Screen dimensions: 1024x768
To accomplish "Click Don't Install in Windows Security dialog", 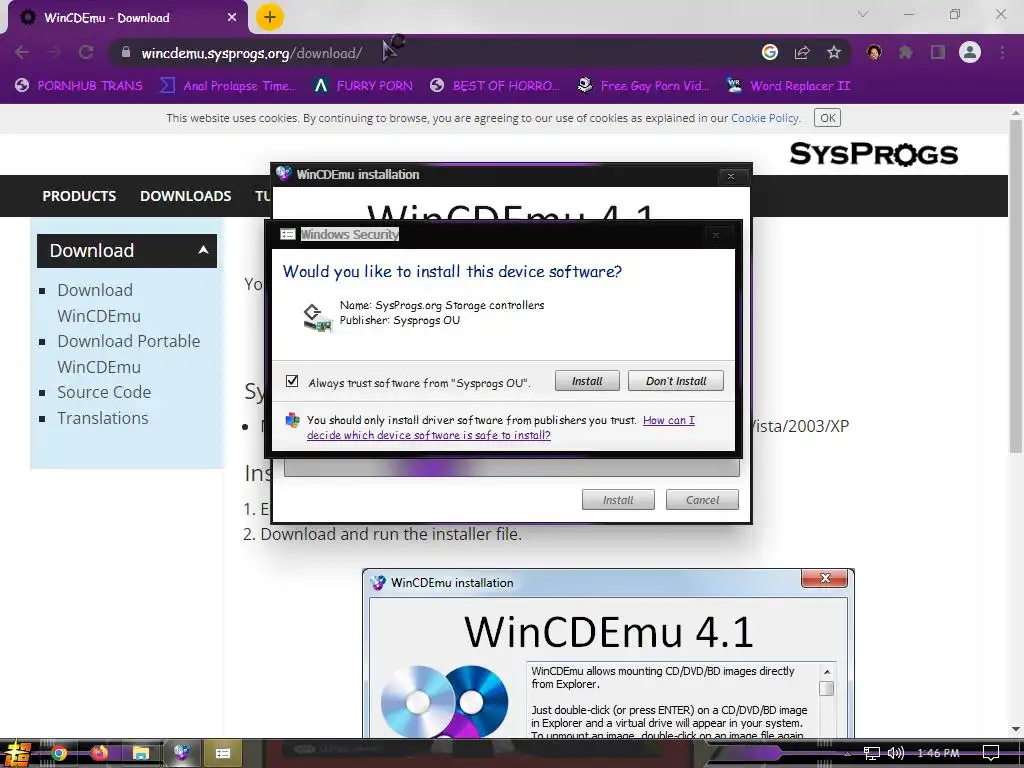I will click(675, 381).
